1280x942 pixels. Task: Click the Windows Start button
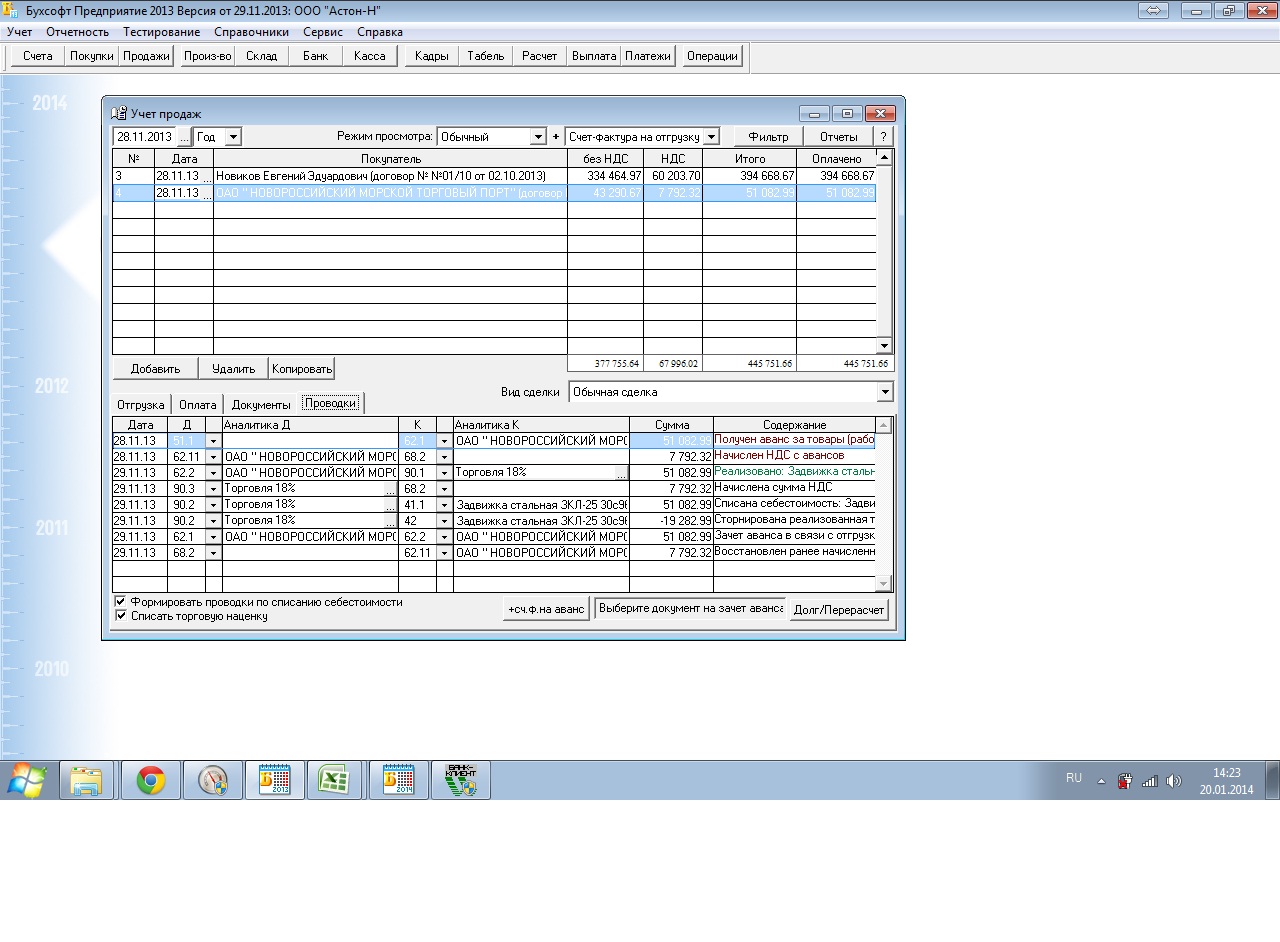(x=26, y=780)
